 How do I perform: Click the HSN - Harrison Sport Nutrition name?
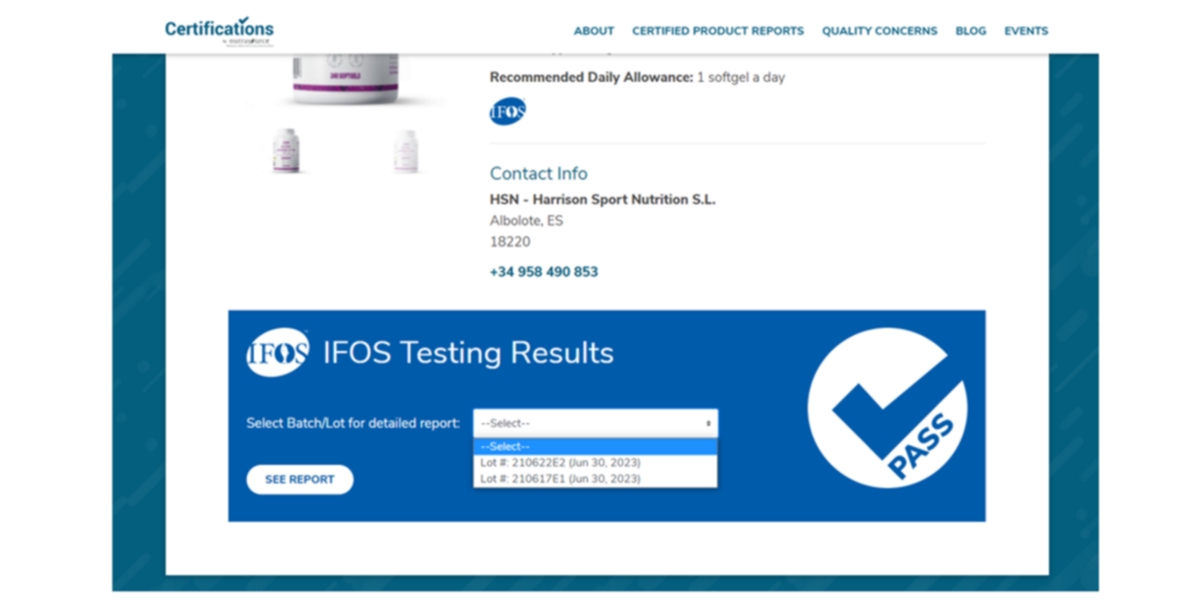coord(602,199)
